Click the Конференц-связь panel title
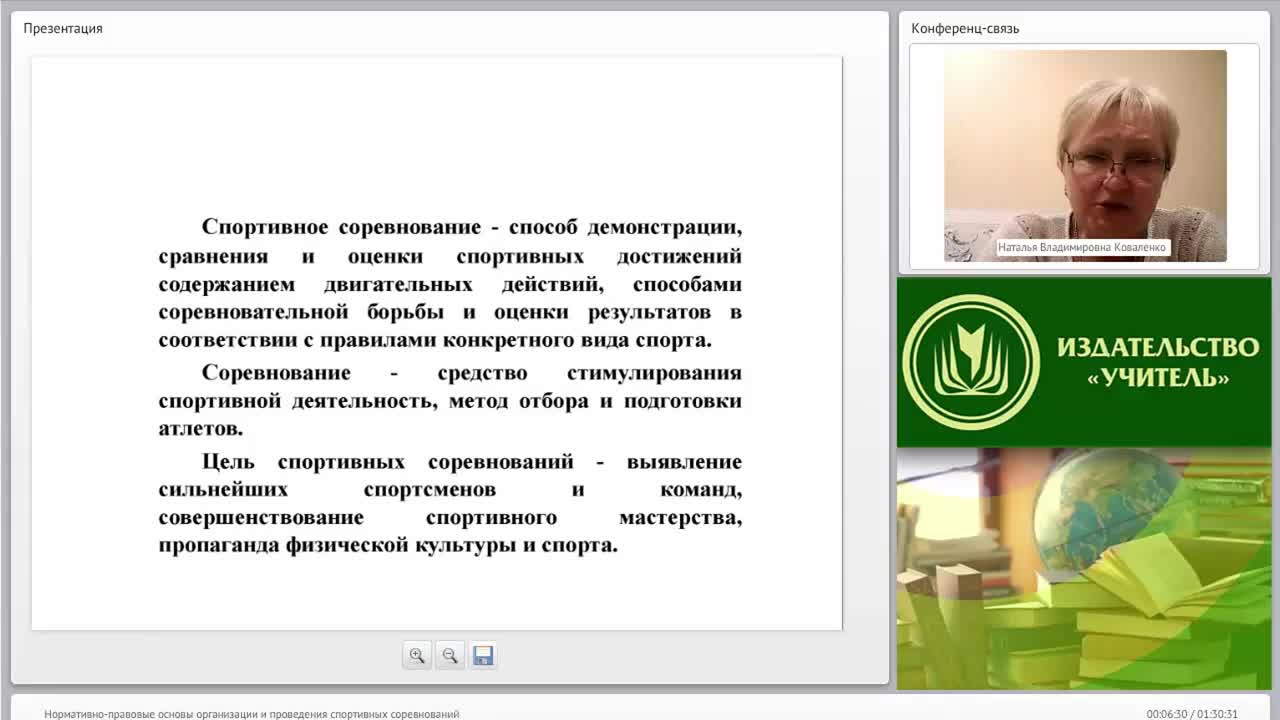The image size is (1280, 720). point(965,28)
